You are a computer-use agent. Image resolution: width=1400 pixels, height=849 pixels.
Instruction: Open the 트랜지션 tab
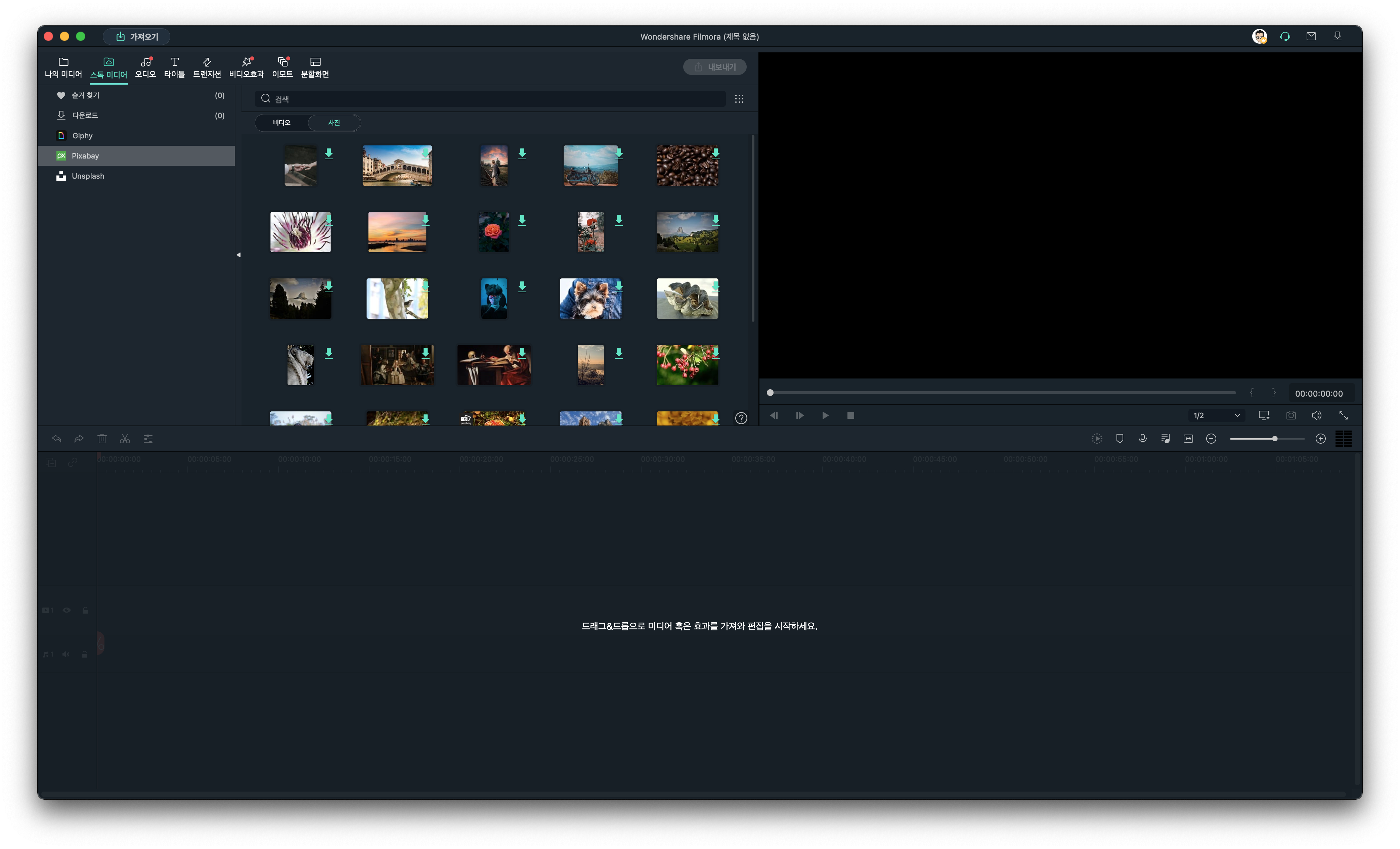[x=207, y=67]
